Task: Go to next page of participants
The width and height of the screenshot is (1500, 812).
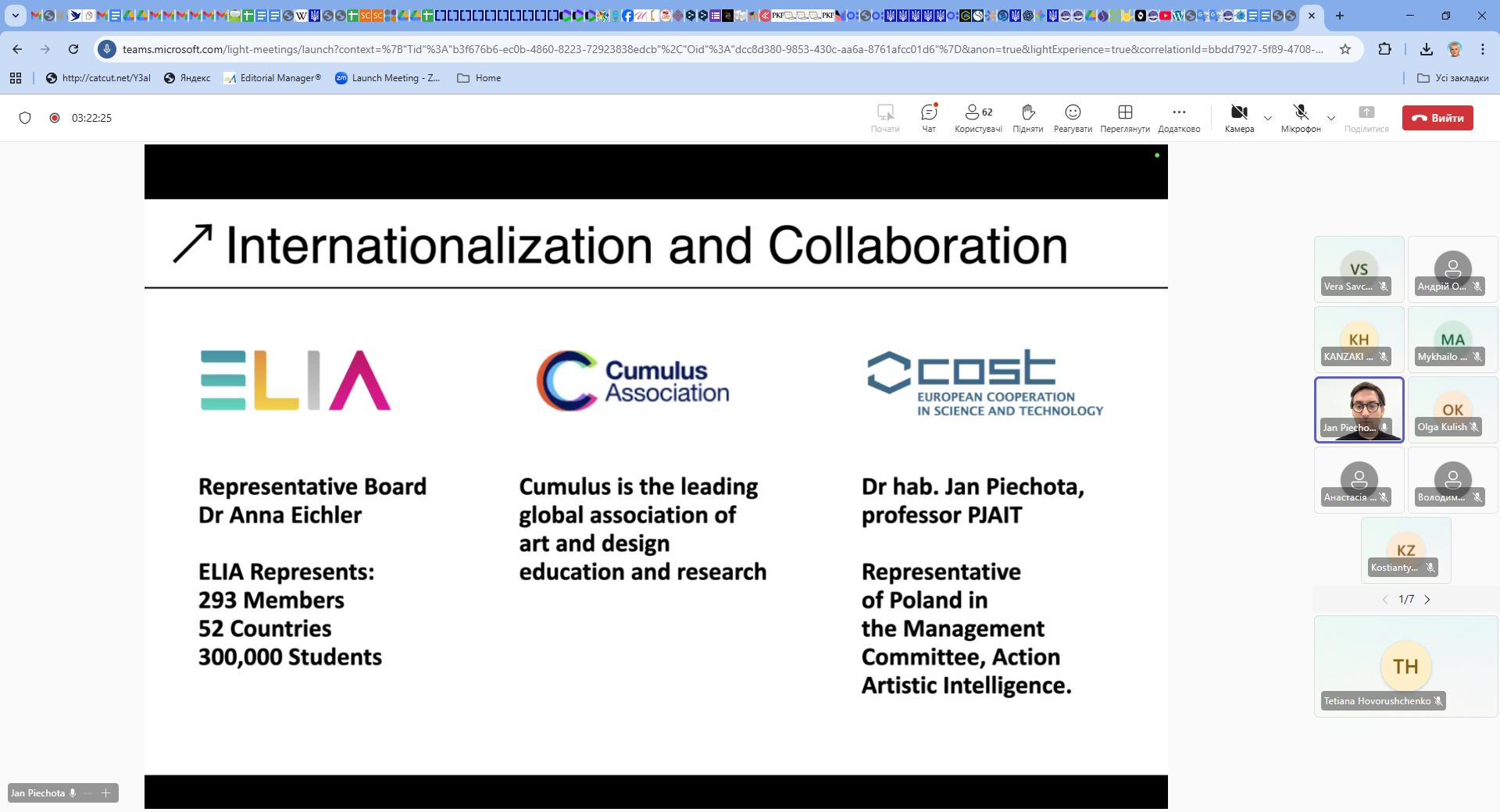Action: tap(1427, 600)
